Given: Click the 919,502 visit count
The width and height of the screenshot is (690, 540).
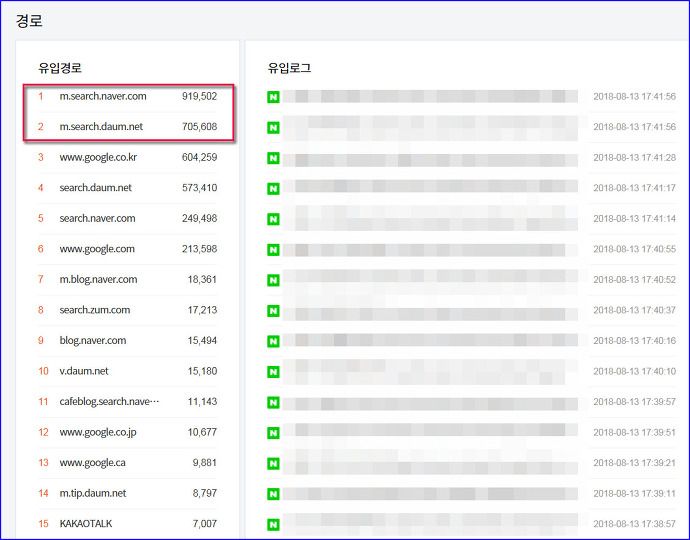Looking at the screenshot, I should 199,96.
